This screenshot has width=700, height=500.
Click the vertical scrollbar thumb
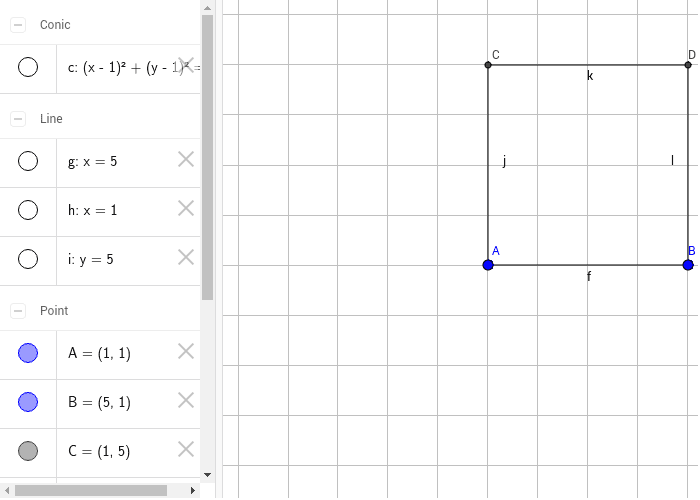207,158
